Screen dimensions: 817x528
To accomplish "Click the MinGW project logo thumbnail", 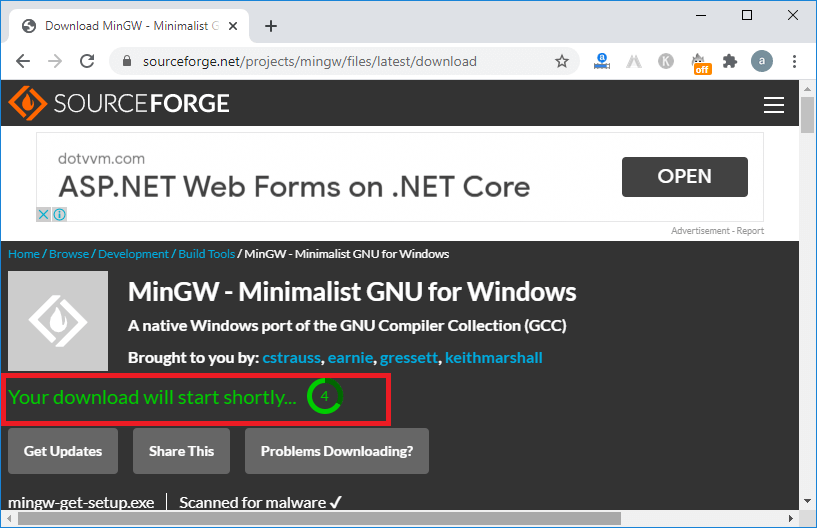I will click(x=58, y=321).
